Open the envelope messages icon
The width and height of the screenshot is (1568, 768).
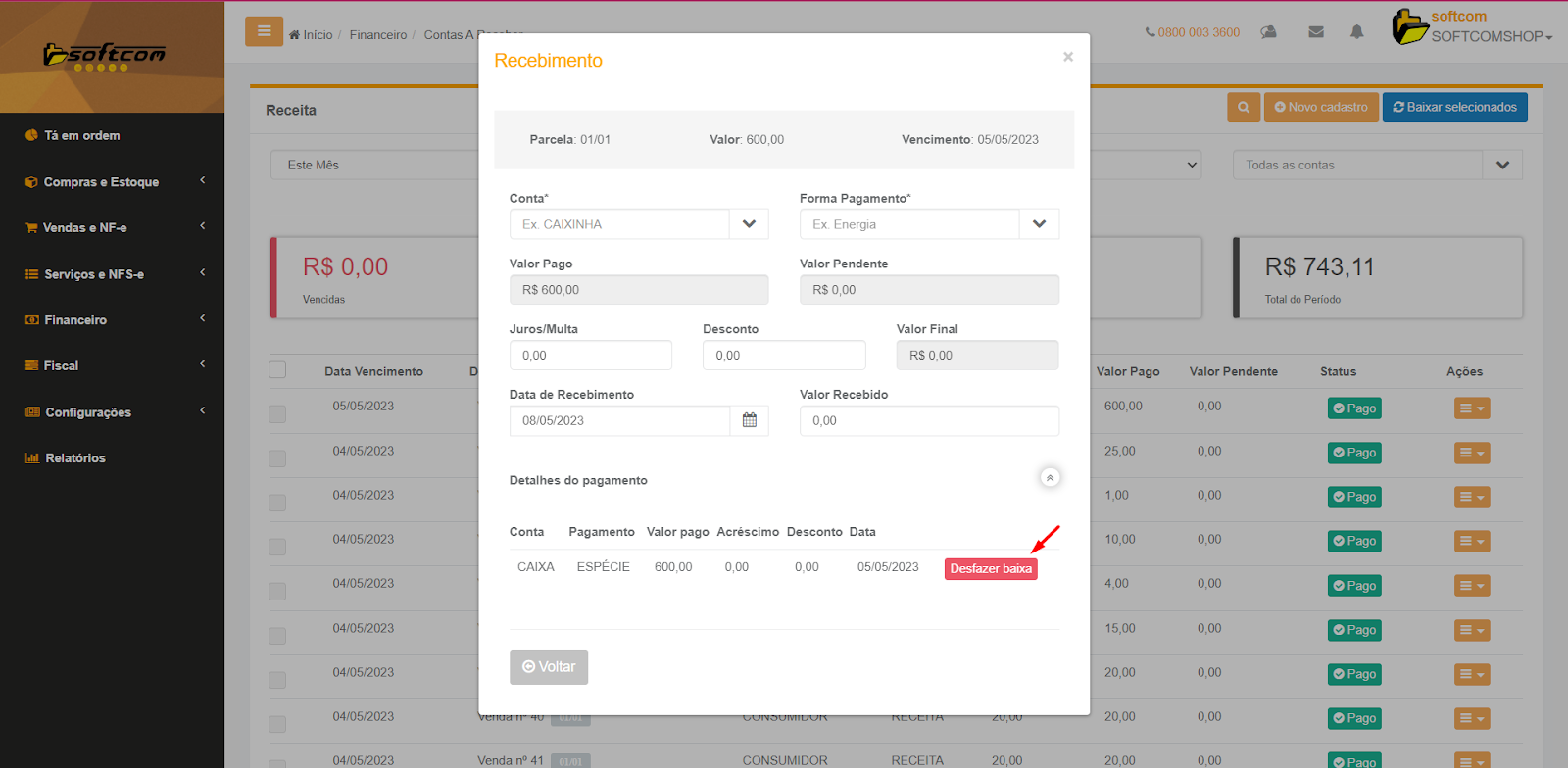coord(1316,32)
